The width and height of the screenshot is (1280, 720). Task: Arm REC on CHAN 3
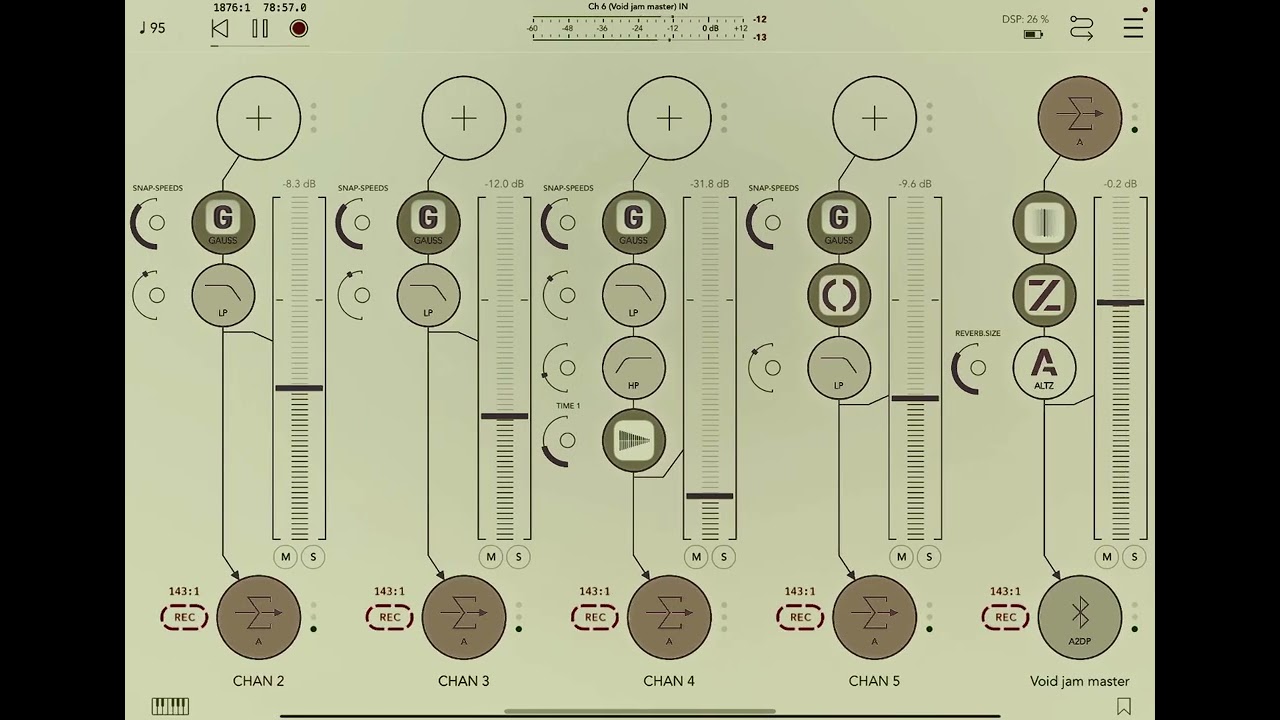(390, 617)
